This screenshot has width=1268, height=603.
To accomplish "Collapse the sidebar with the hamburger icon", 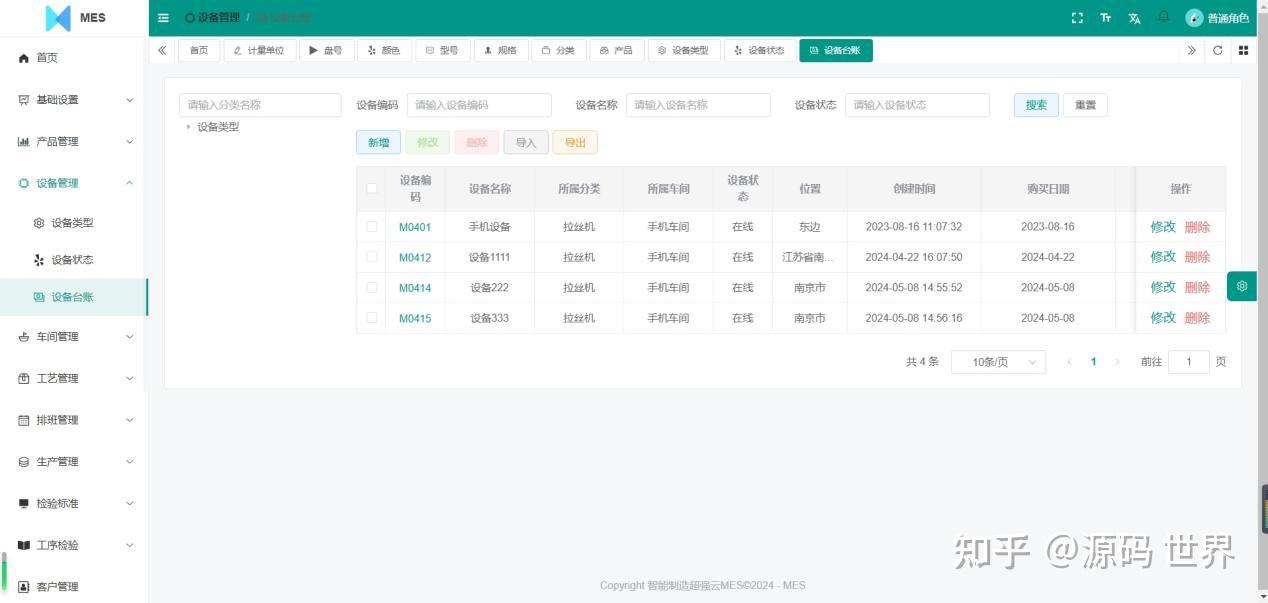I will pyautogui.click(x=163, y=18).
